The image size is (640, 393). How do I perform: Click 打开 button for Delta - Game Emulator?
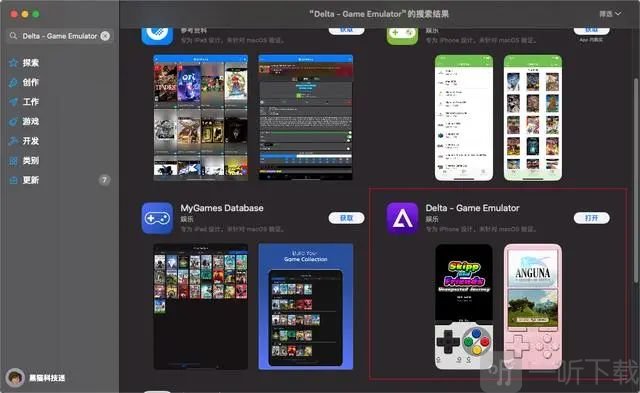(x=591, y=218)
